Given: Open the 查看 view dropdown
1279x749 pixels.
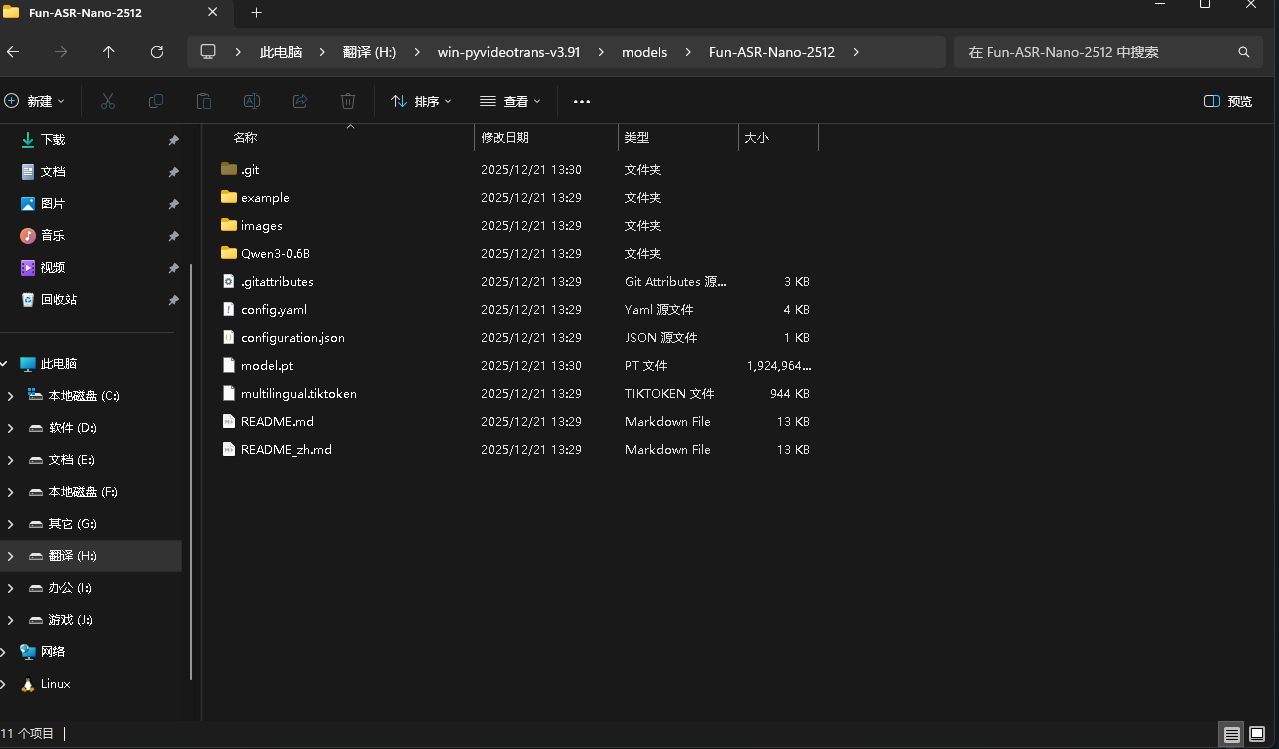Looking at the screenshot, I should tap(510, 101).
